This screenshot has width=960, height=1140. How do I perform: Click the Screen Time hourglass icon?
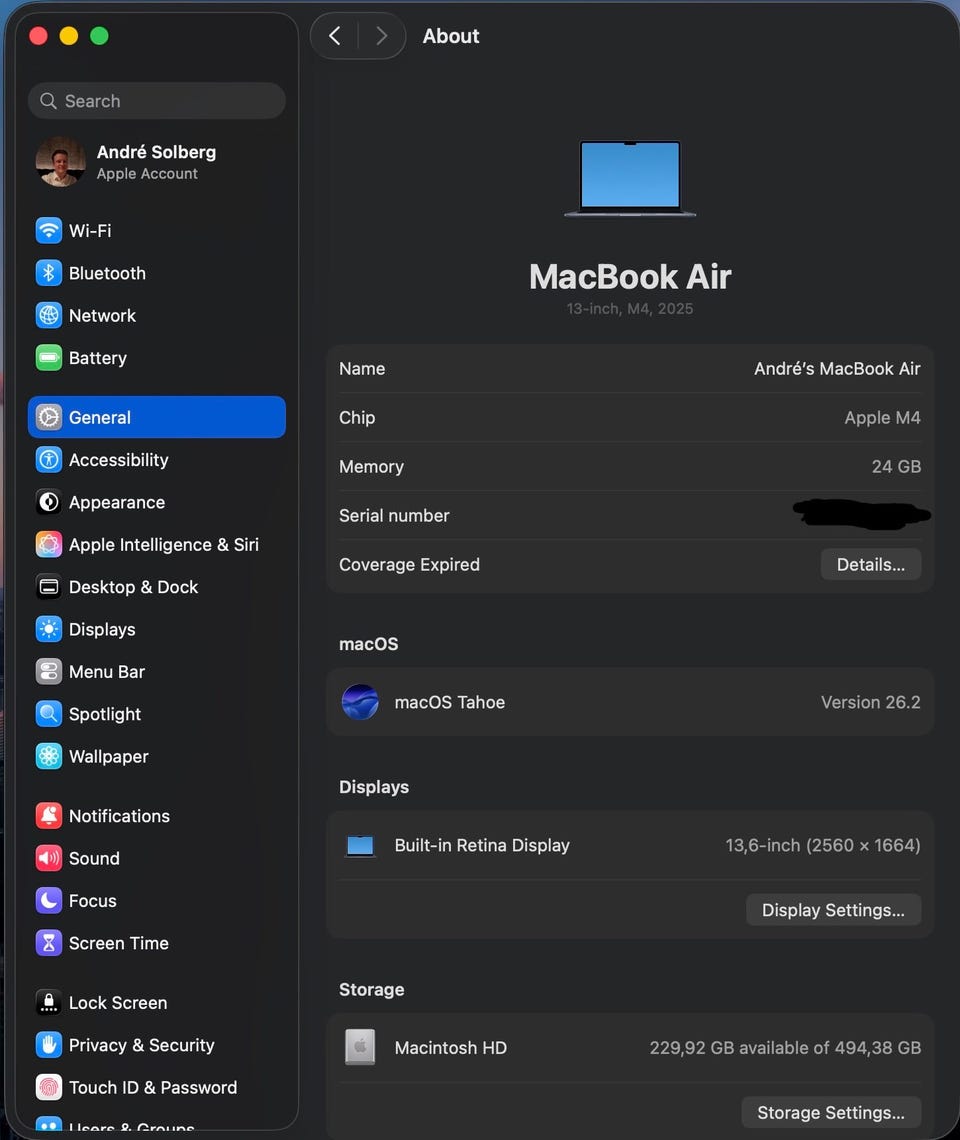(x=49, y=943)
